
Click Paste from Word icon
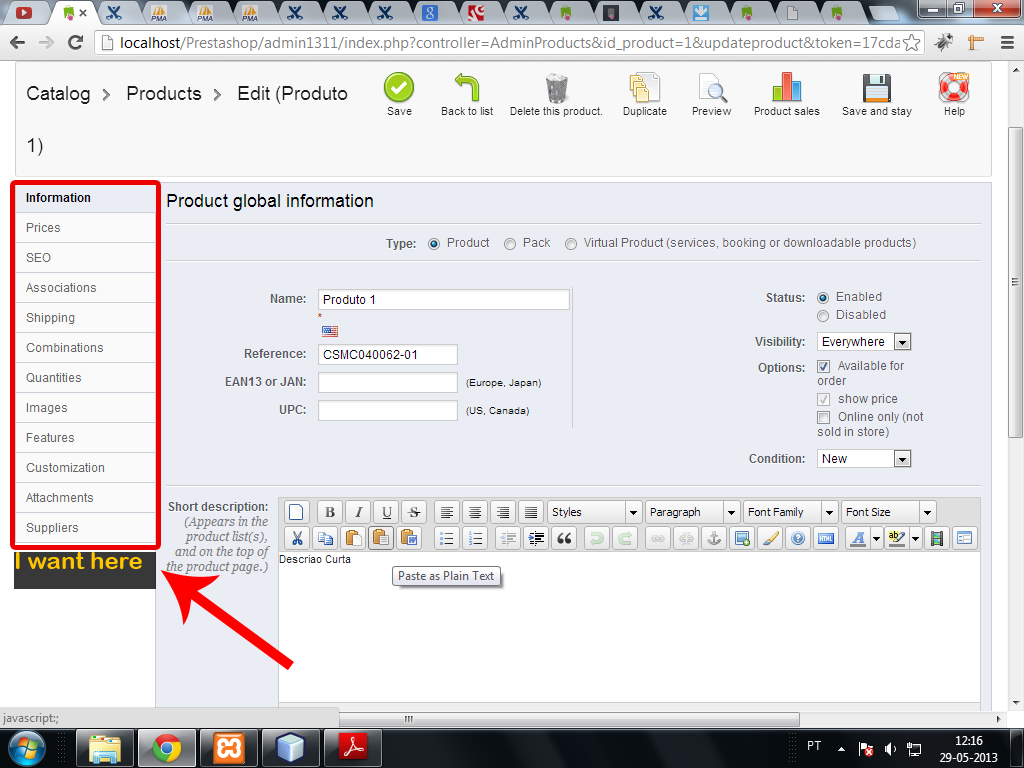pyautogui.click(x=409, y=539)
